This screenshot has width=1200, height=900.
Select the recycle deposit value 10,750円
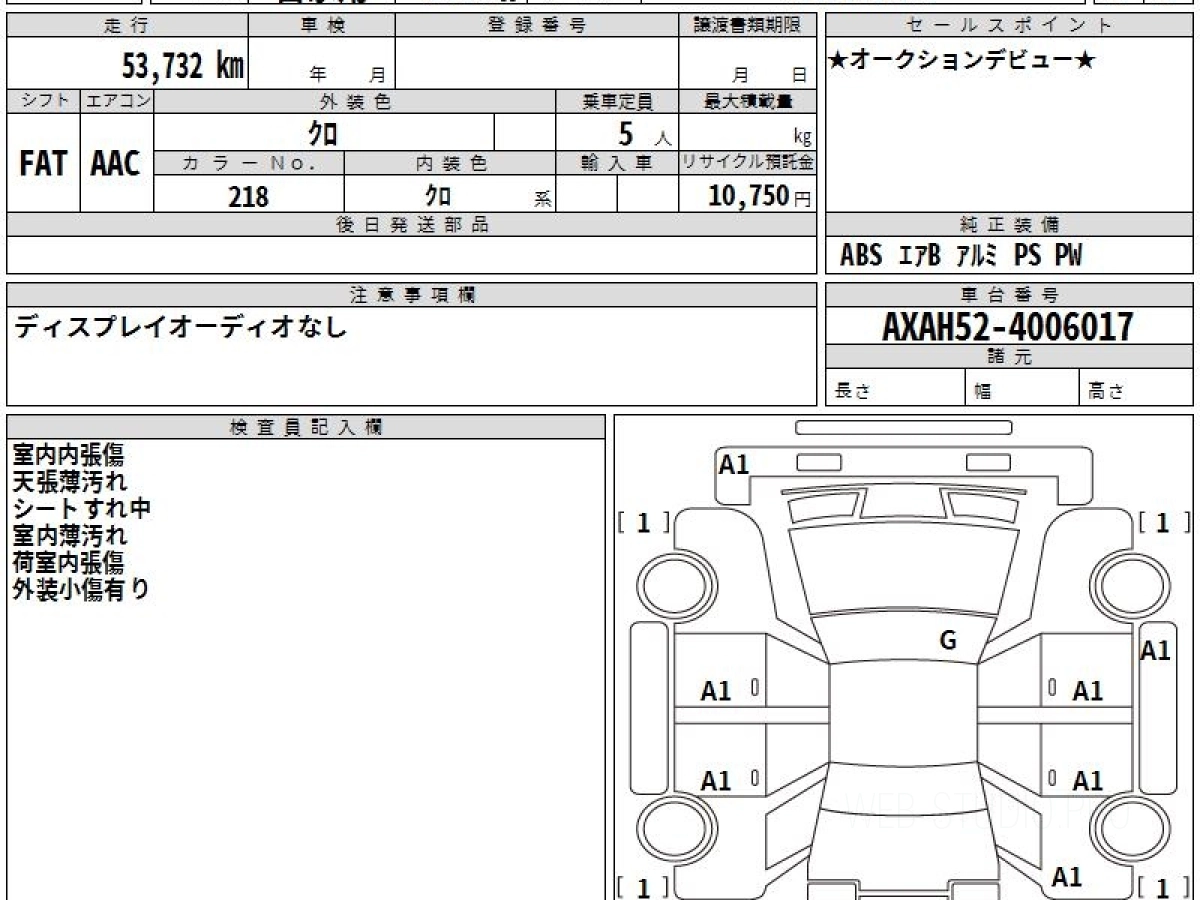[x=760, y=196]
